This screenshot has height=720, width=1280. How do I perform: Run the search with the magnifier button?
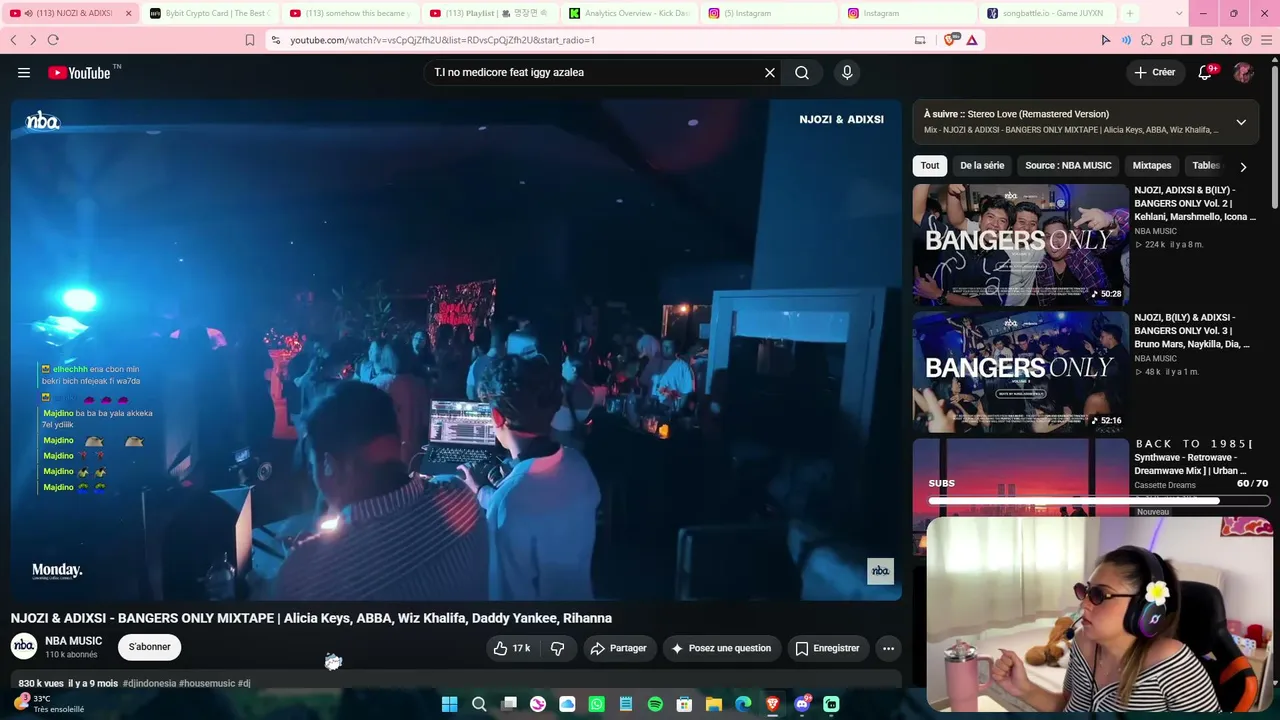(802, 73)
